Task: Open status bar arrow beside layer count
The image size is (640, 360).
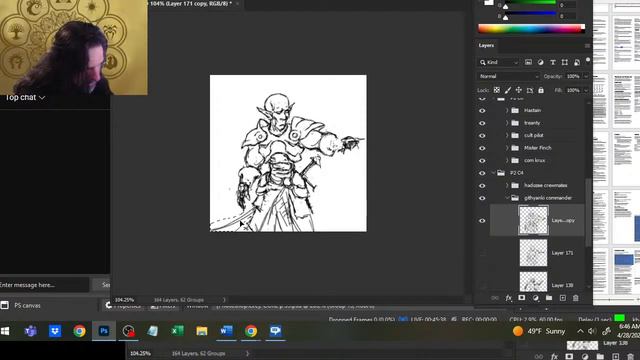Action: tap(224, 300)
